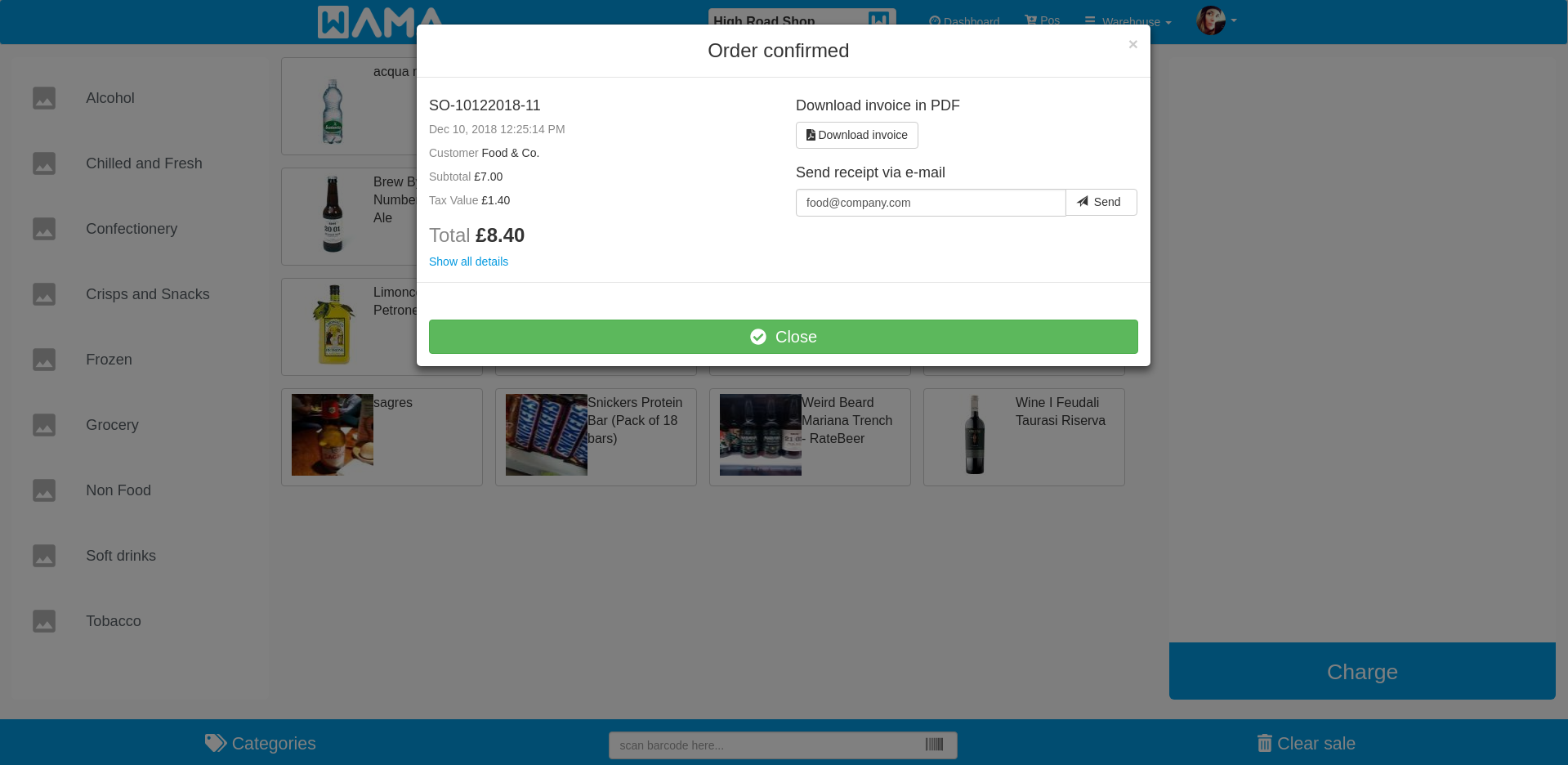Image resolution: width=1568 pixels, height=765 pixels.
Task: Open the Pos menu item
Action: tap(1043, 20)
